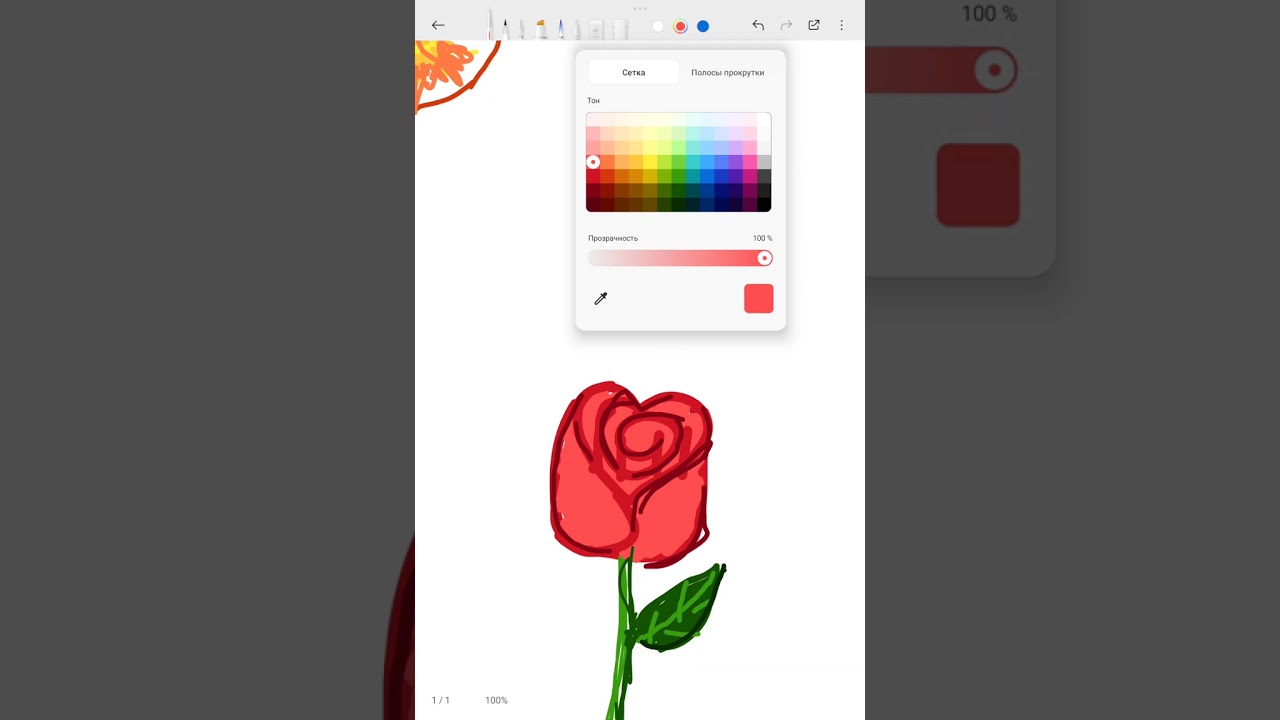Select the ruler tool
1280x720 pixels.
coord(620,30)
